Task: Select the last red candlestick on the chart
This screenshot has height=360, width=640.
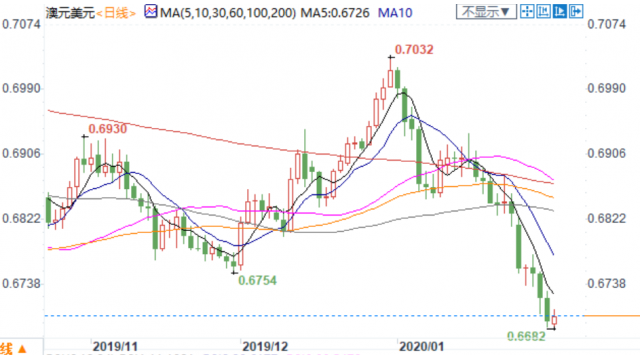Action: click(554, 320)
